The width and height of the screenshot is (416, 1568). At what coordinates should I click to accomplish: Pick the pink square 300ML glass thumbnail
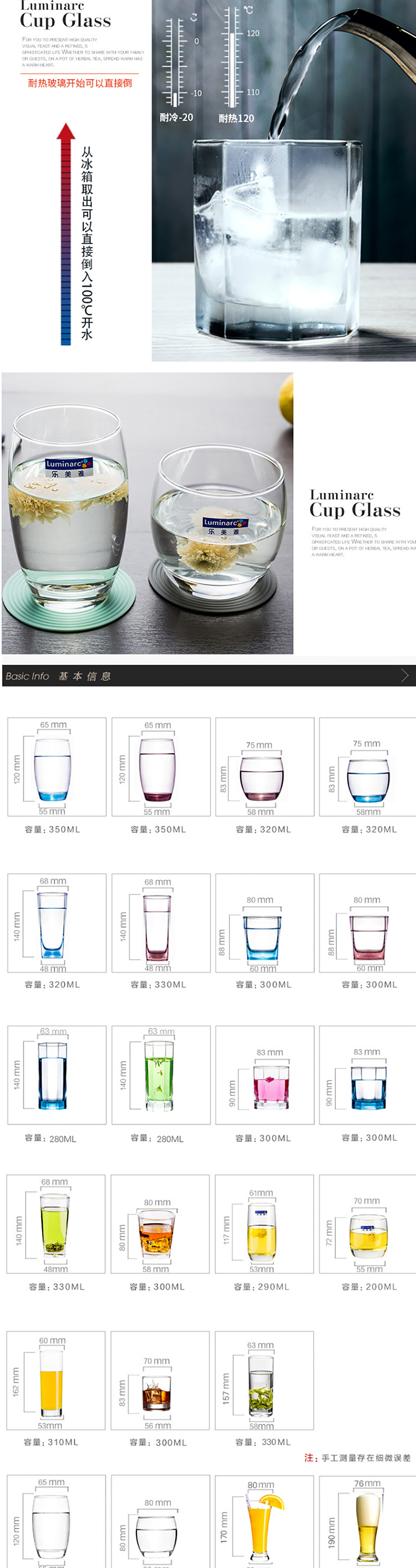(367, 923)
